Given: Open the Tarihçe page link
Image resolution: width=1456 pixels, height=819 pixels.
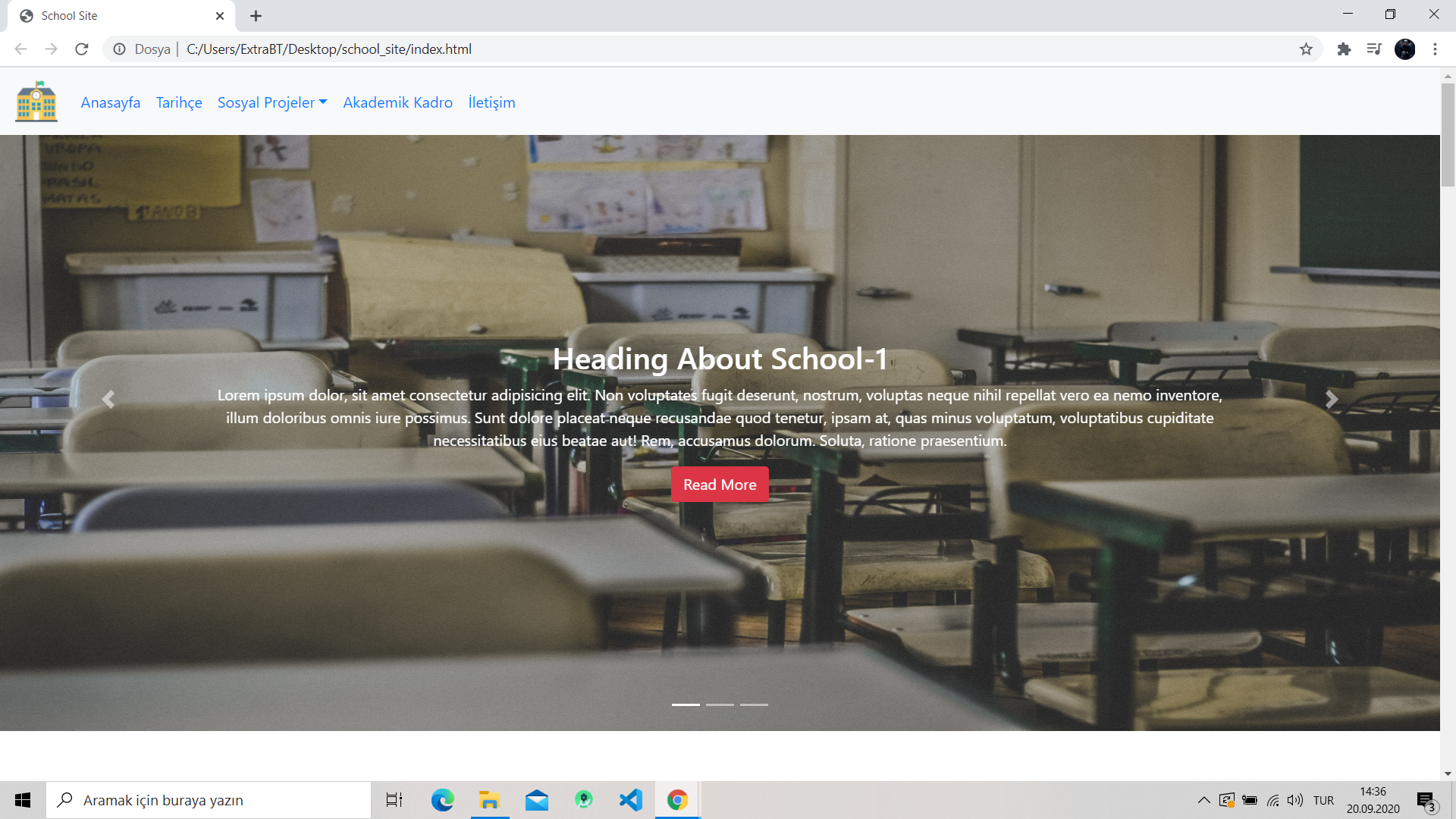Looking at the screenshot, I should 178,102.
